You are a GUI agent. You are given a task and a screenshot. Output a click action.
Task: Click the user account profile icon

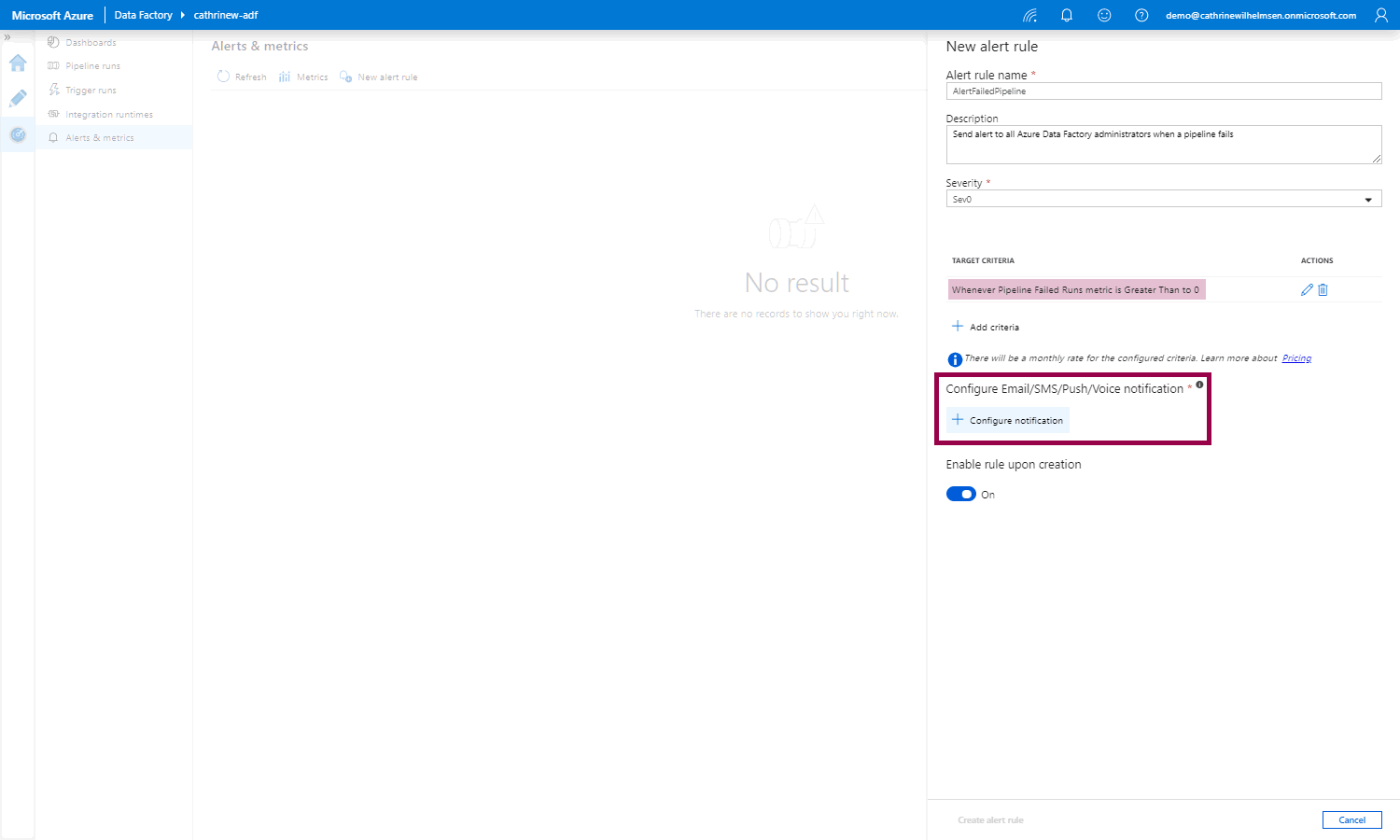[x=1381, y=15]
